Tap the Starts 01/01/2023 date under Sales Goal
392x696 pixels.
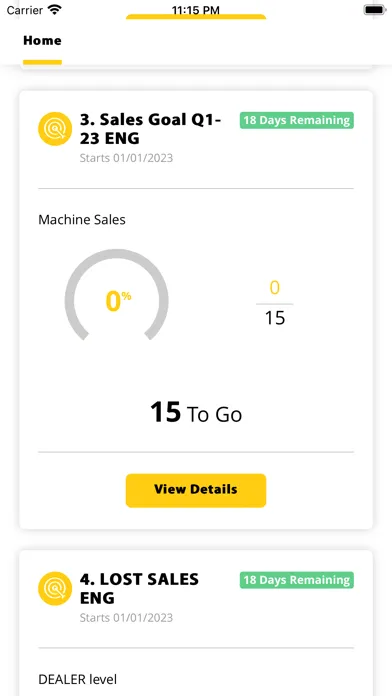click(126, 158)
